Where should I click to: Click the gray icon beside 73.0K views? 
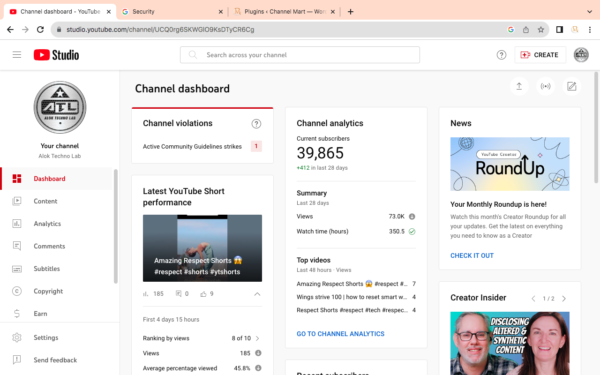[412, 217]
